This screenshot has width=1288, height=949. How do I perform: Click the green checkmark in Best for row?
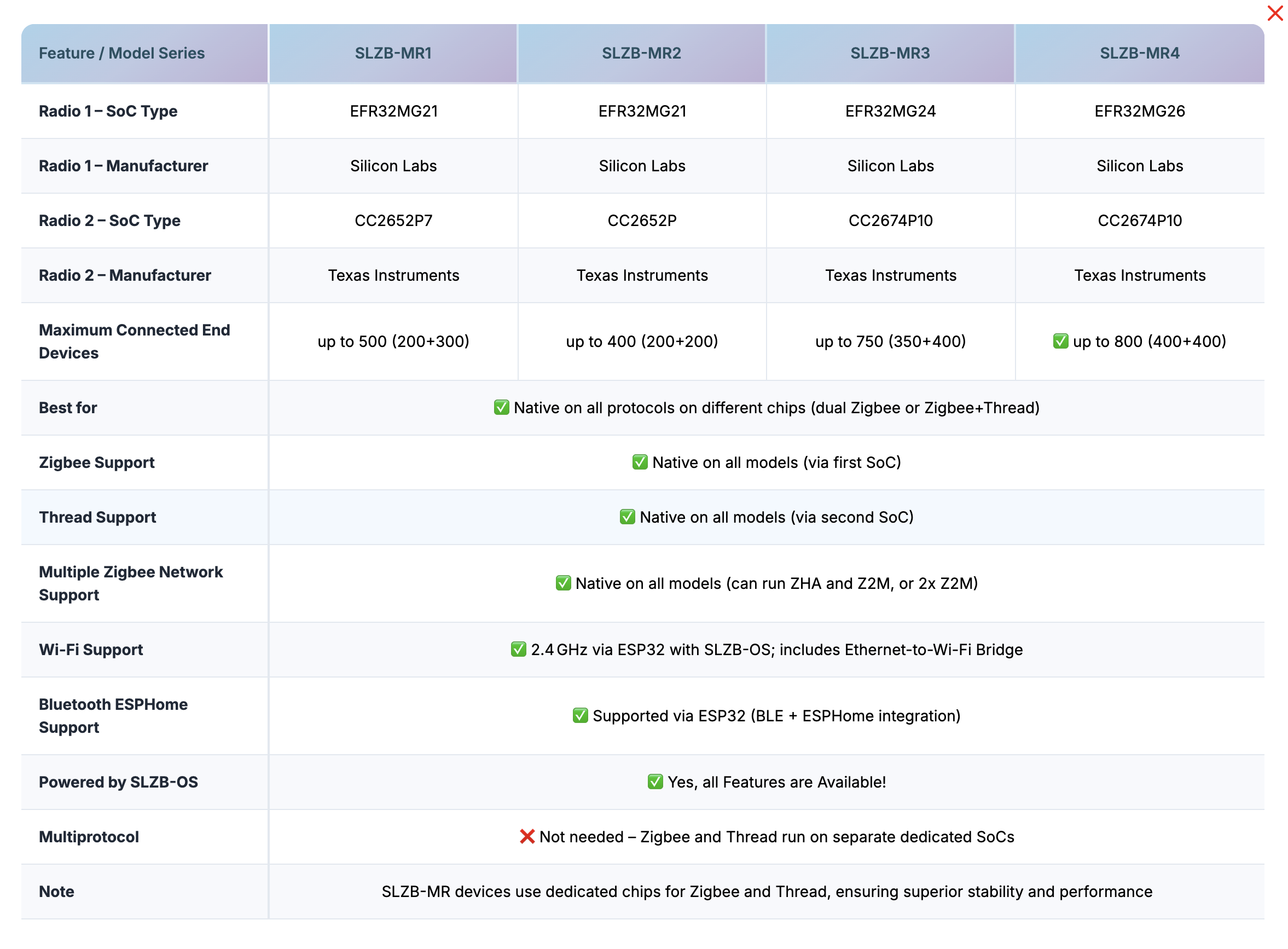pyautogui.click(x=501, y=408)
